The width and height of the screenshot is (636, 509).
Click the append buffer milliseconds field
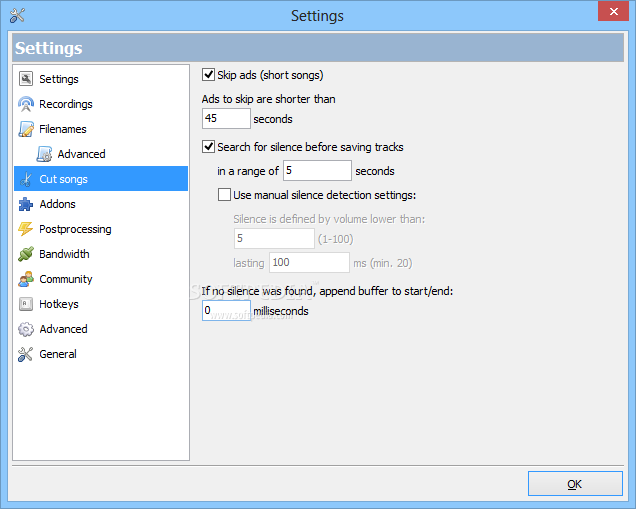(226, 311)
